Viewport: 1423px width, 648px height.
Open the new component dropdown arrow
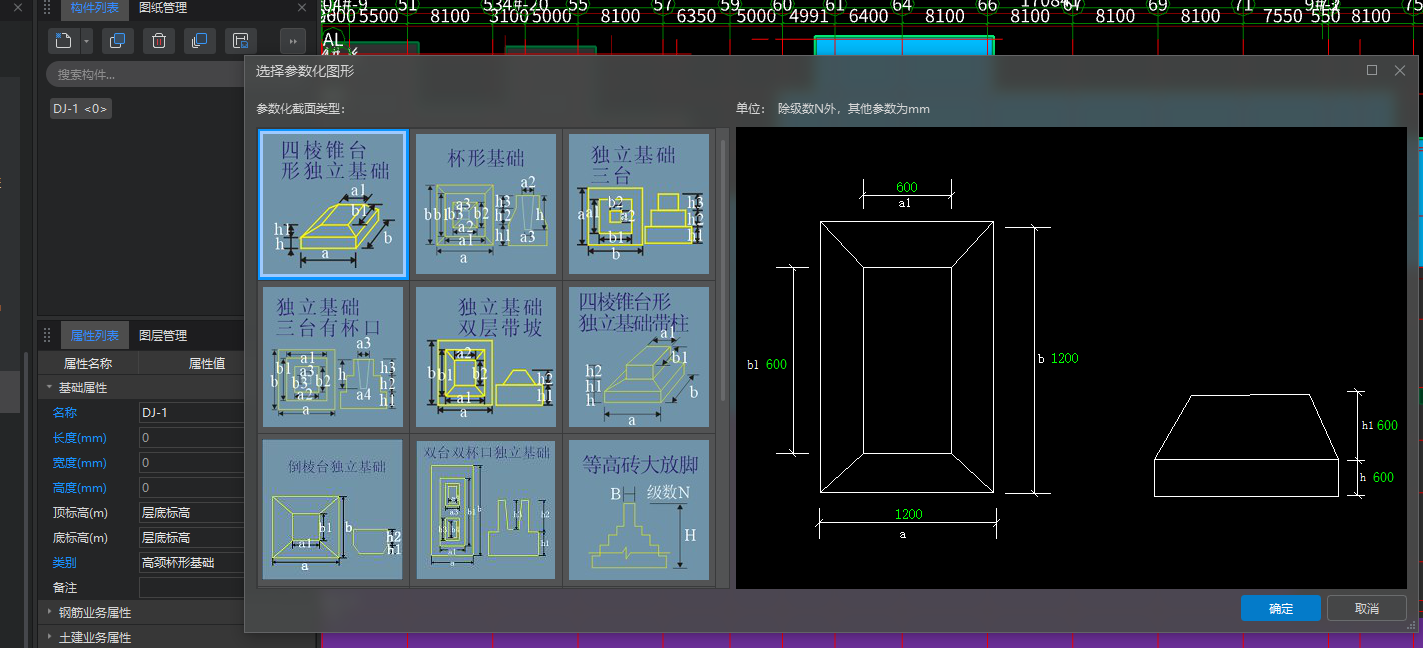[x=87, y=41]
